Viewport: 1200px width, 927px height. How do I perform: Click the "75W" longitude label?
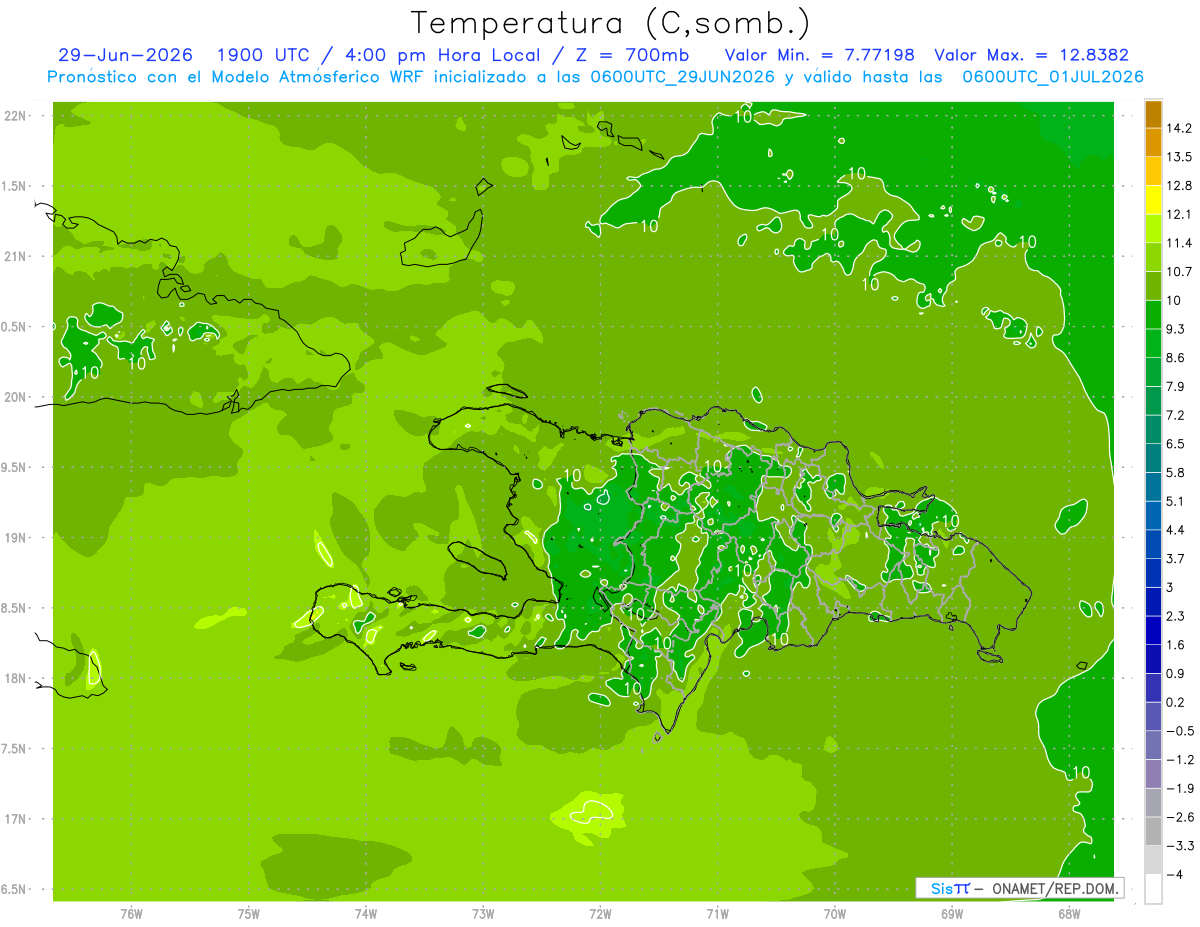pos(249,913)
